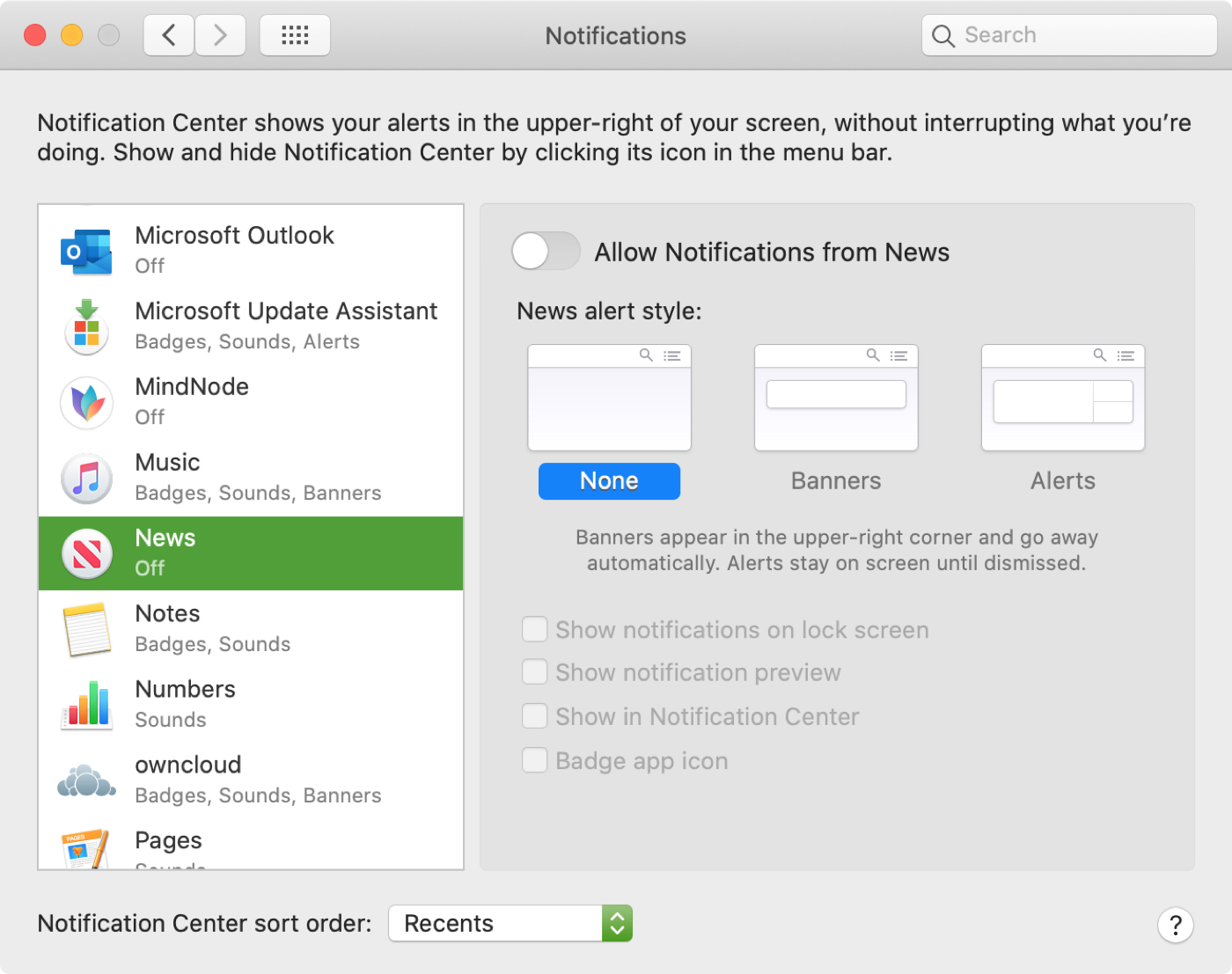The width and height of the screenshot is (1232, 974).
Task: Show all preferences grid button
Action: point(295,35)
